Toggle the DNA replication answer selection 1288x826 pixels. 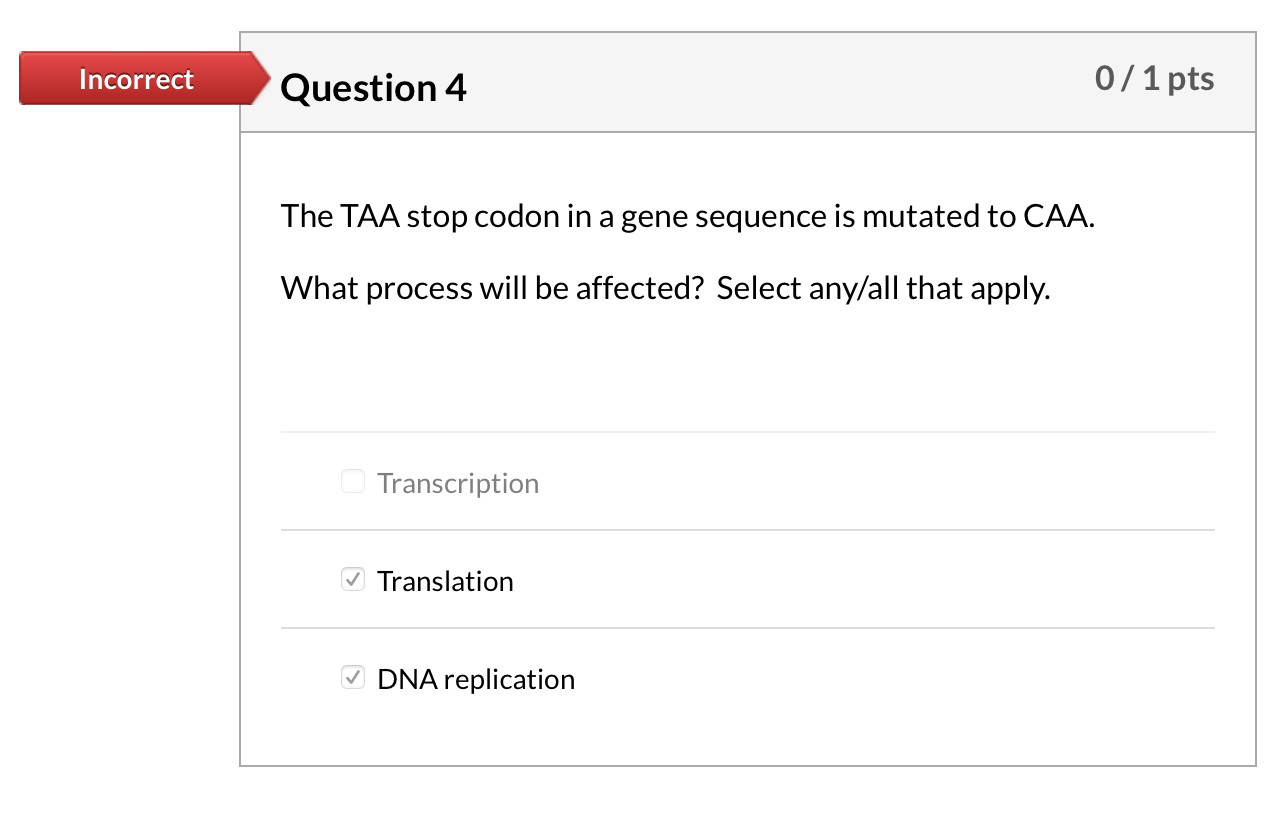point(352,677)
